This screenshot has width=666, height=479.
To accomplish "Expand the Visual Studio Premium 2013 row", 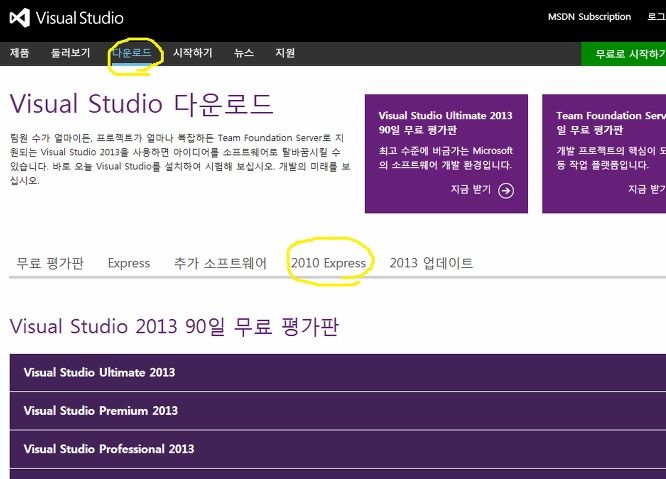I will click(x=338, y=411).
